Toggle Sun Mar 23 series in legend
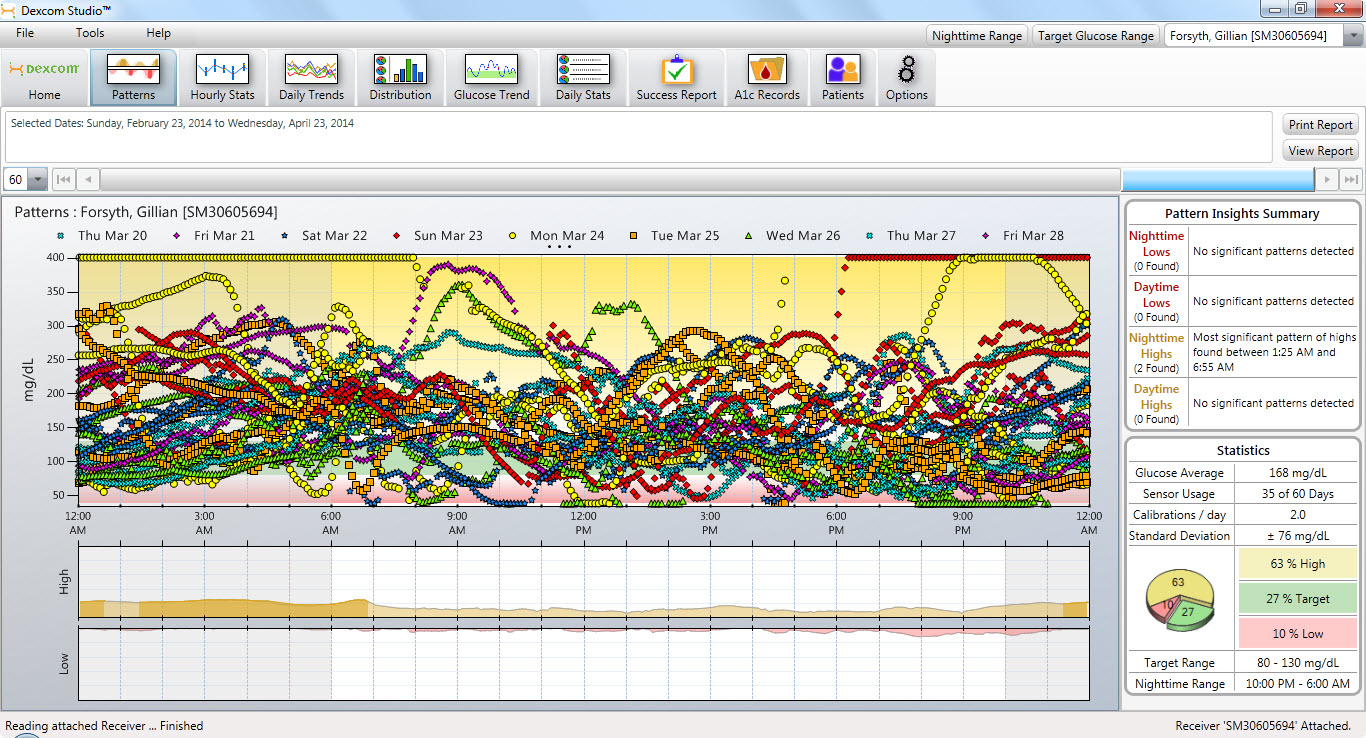1366x738 pixels. (438, 236)
